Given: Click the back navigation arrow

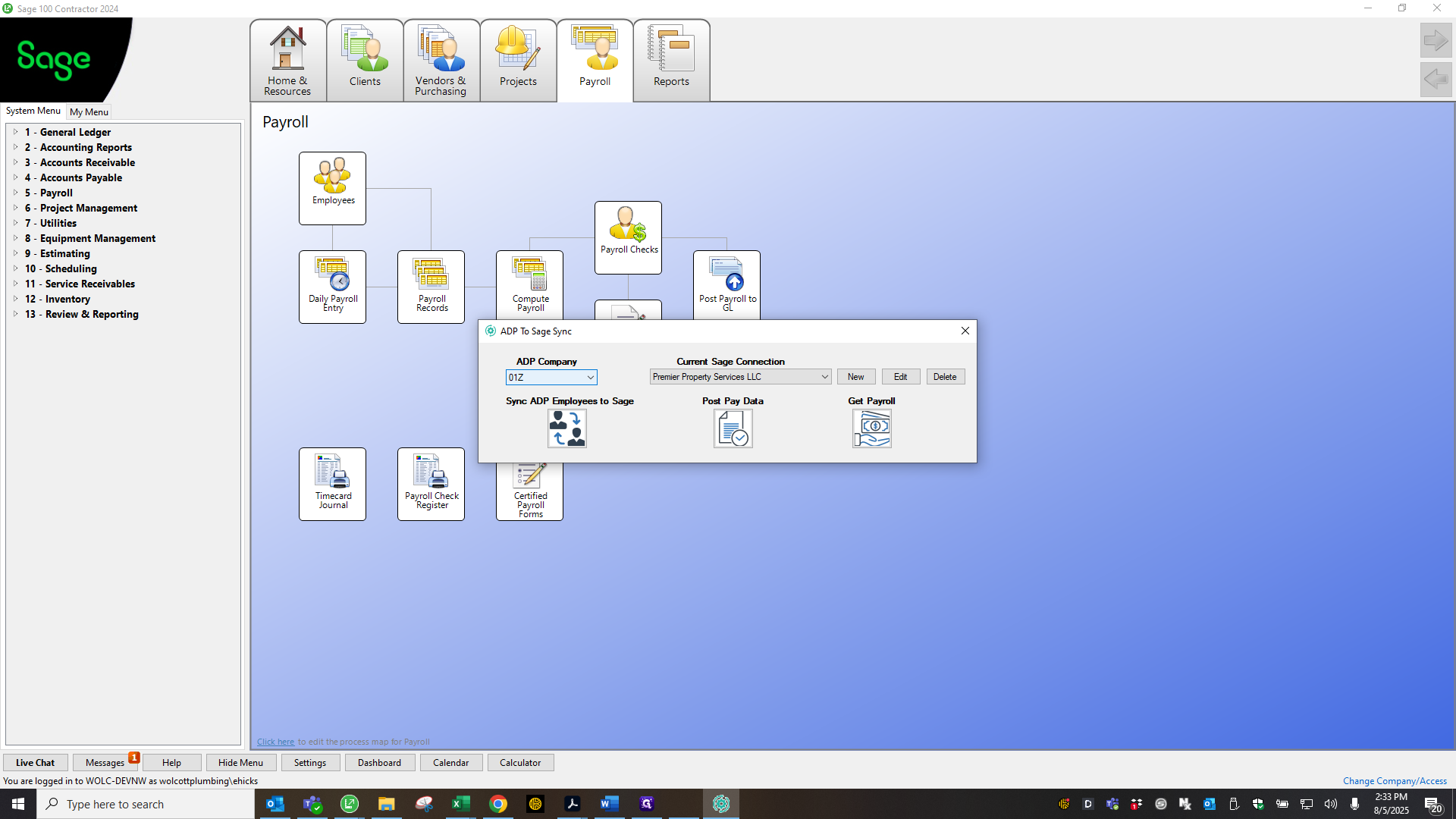Looking at the screenshot, I should pyautogui.click(x=1436, y=79).
